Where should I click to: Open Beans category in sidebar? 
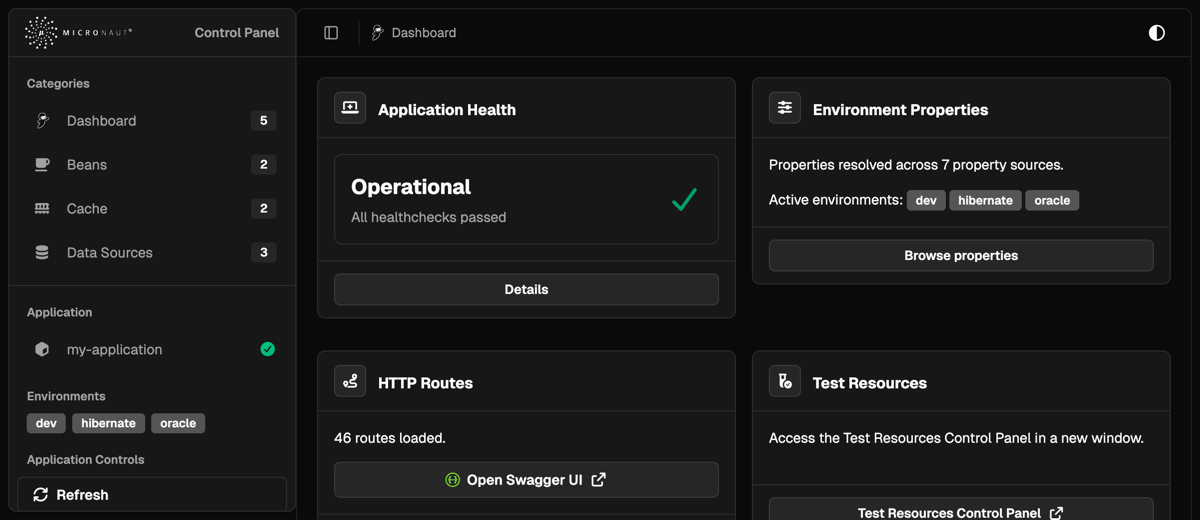[x=151, y=165]
